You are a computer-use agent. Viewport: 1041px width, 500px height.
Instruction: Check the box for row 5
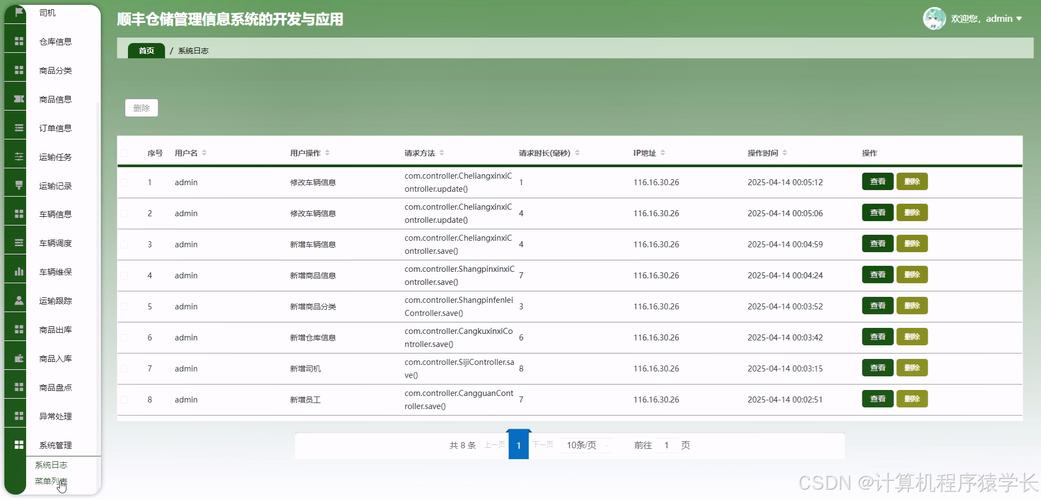(x=124, y=307)
